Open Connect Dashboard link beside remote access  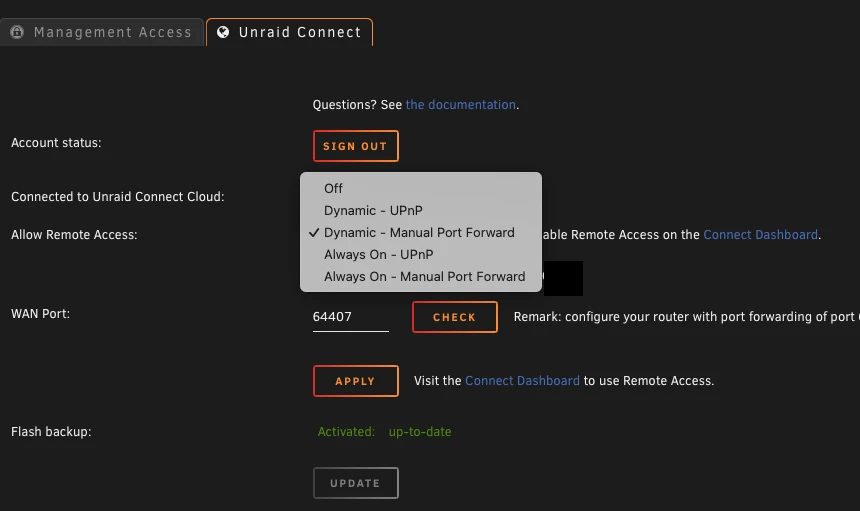pyautogui.click(x=760, y=235)
